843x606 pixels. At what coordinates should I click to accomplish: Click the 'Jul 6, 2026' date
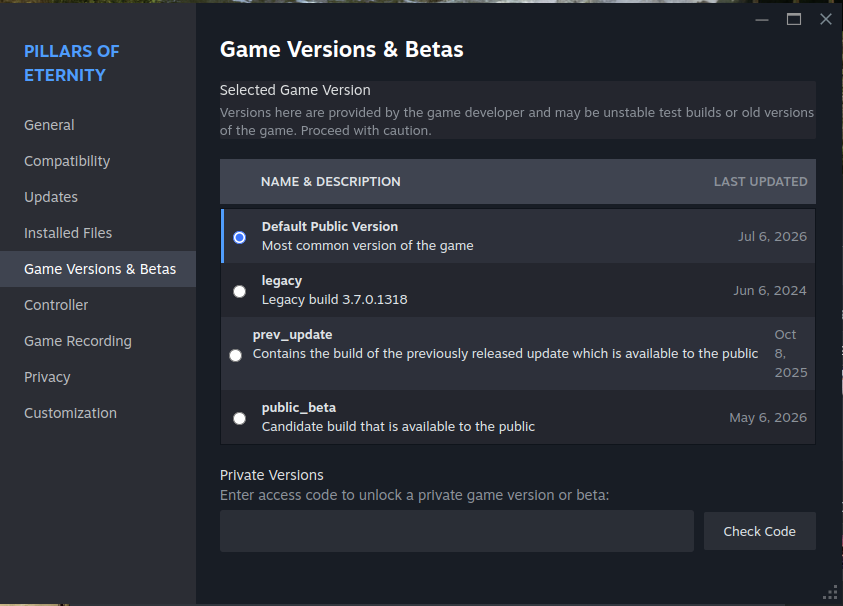pos(772,237)
